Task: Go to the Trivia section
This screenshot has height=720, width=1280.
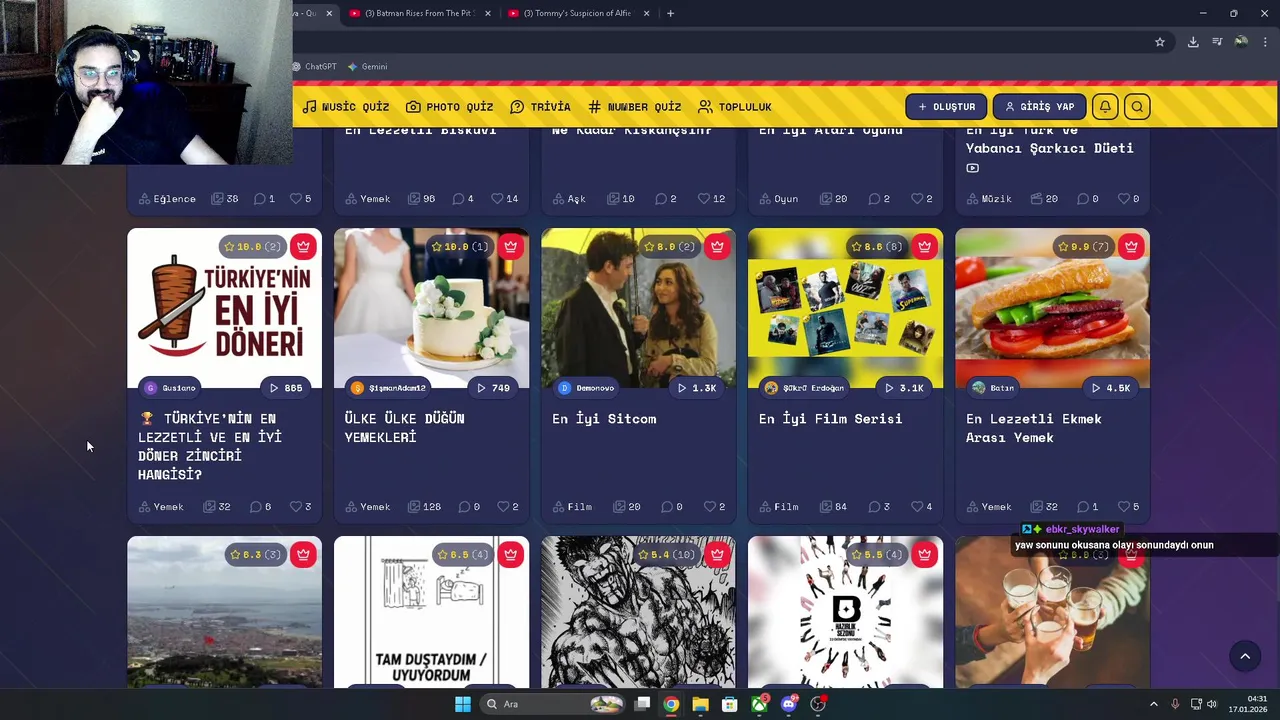Action: pos(540,107)
